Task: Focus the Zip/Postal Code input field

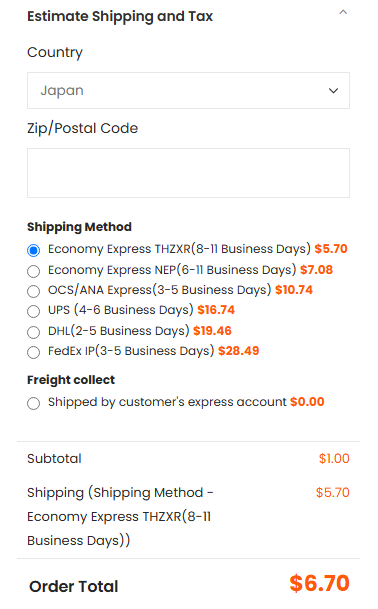Action: 188,173
